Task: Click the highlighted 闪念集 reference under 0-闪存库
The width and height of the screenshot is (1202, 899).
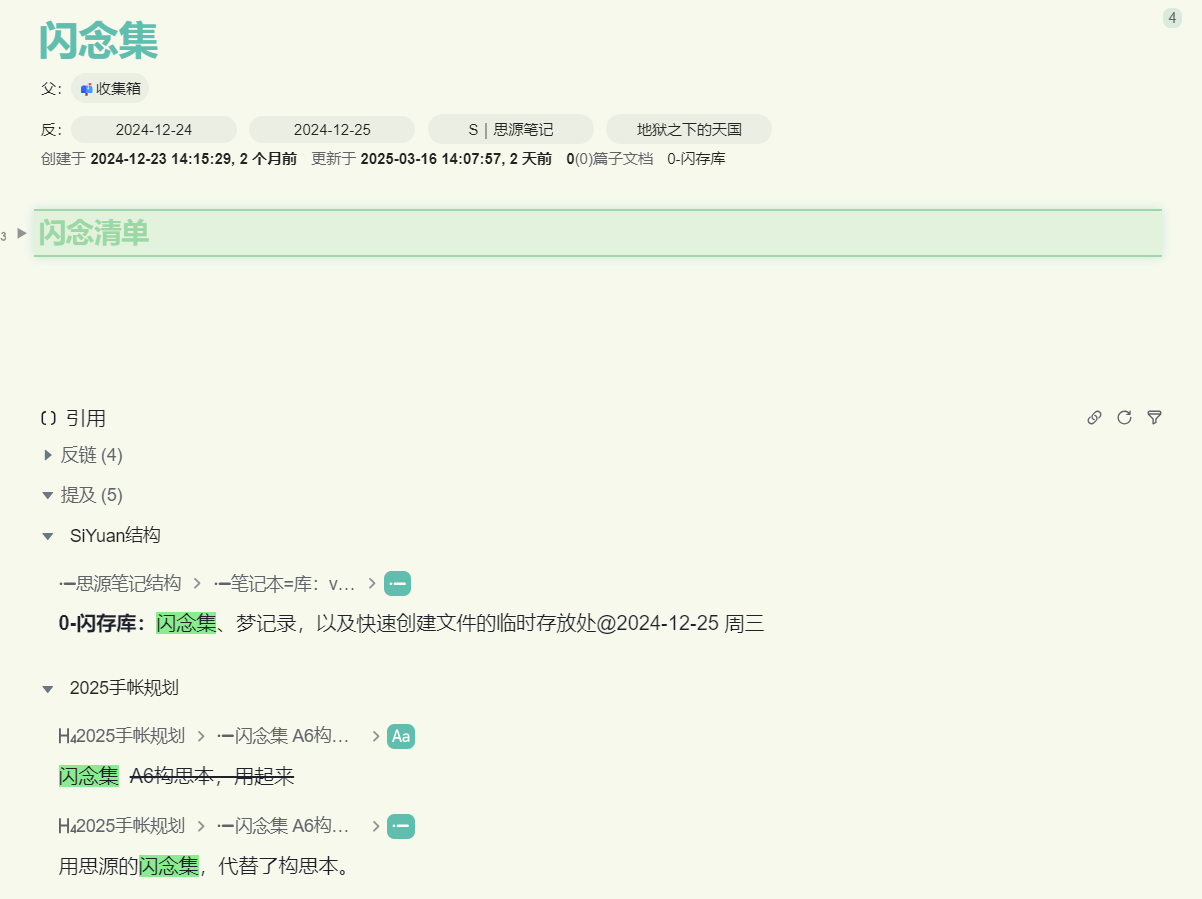Action: pyautogui.click(x=186, y=622)
